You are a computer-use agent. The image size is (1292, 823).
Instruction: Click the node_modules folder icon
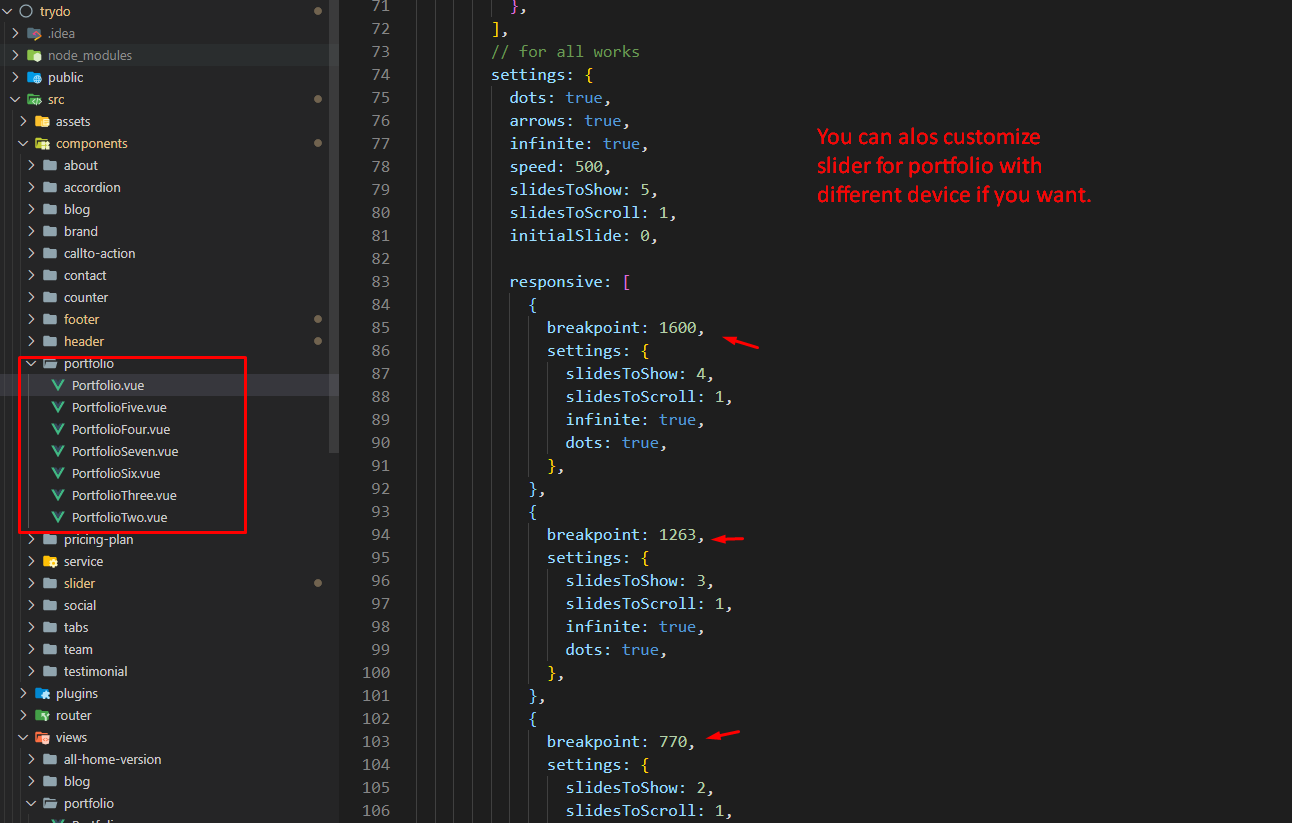coord(34,55)
